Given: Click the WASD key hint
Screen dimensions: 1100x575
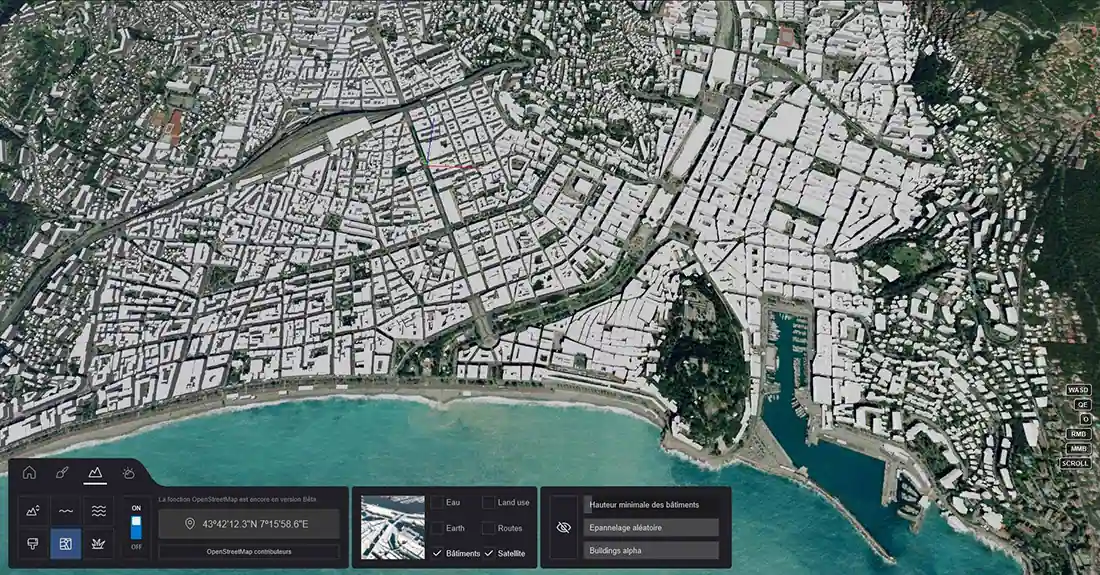Looking at the screenshot, I should point(1078,390).
